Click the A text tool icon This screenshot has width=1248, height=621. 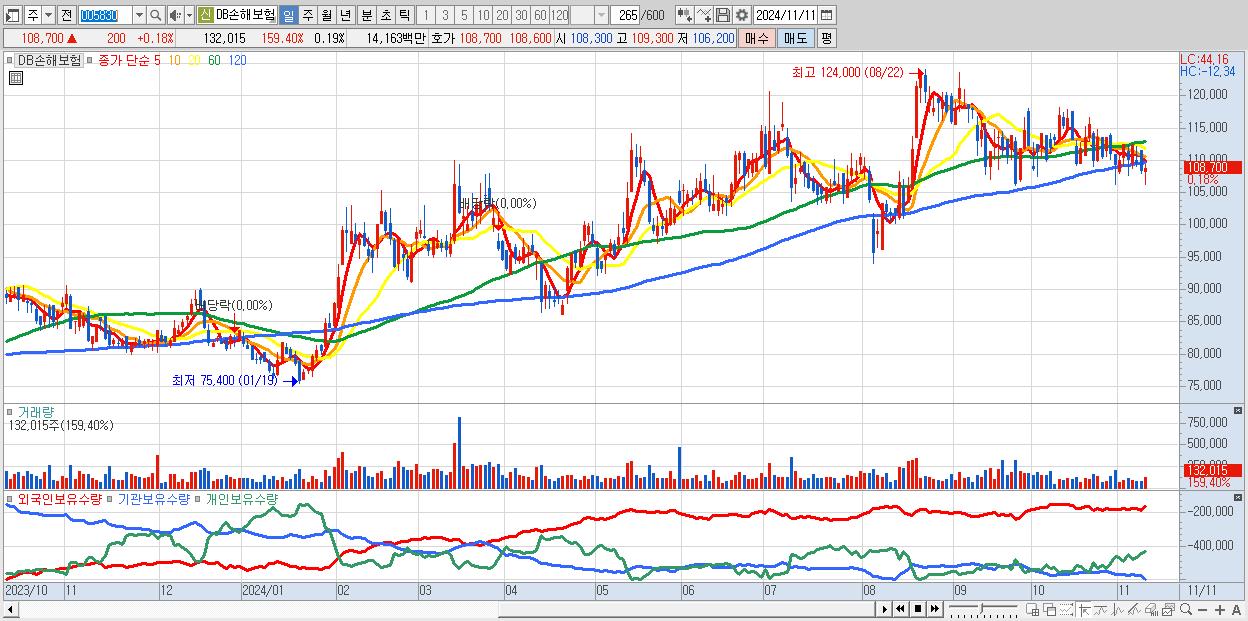[x=1236, y=611]
